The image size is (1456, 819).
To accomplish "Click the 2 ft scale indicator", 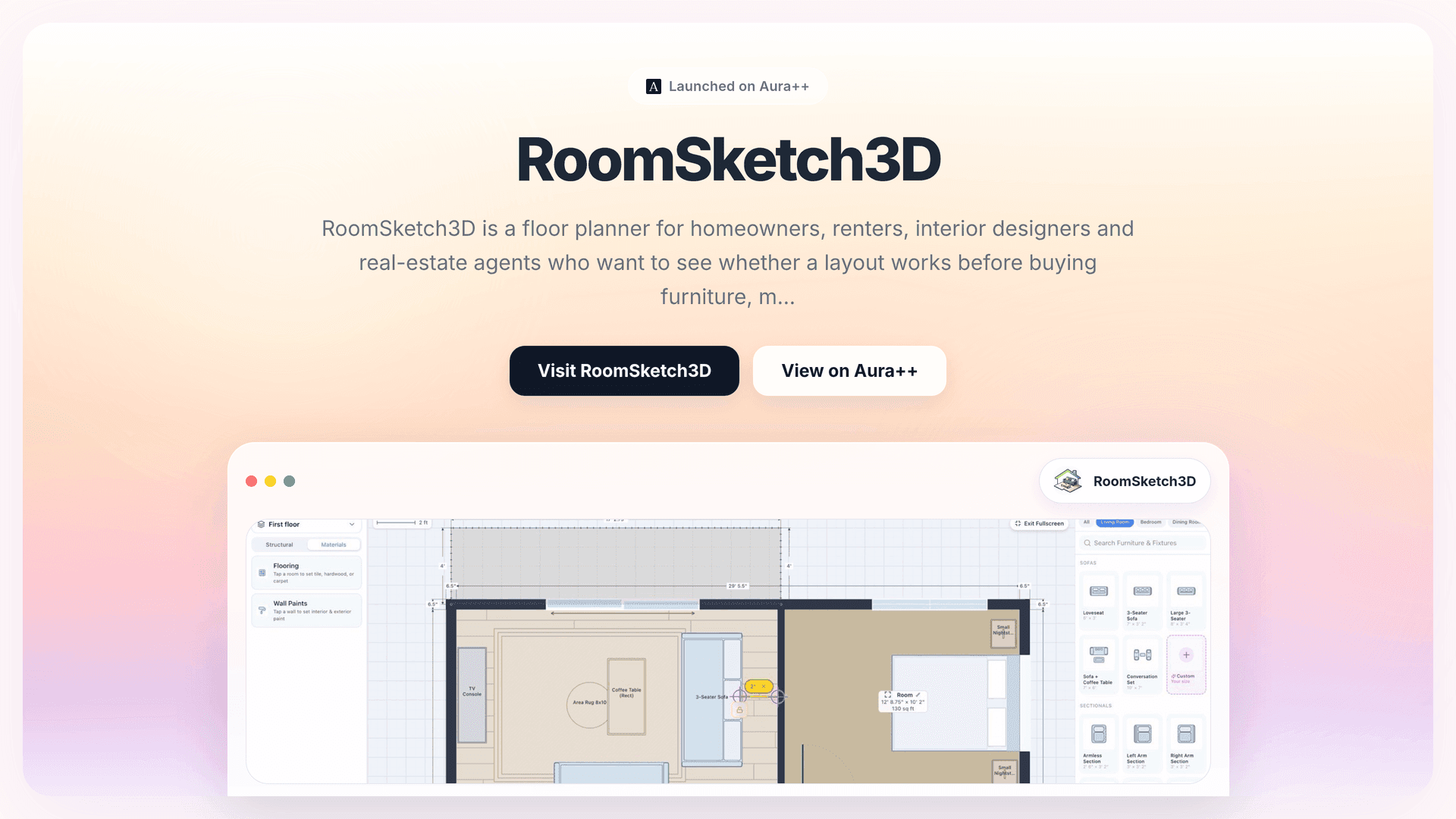I will coord(403,522).
